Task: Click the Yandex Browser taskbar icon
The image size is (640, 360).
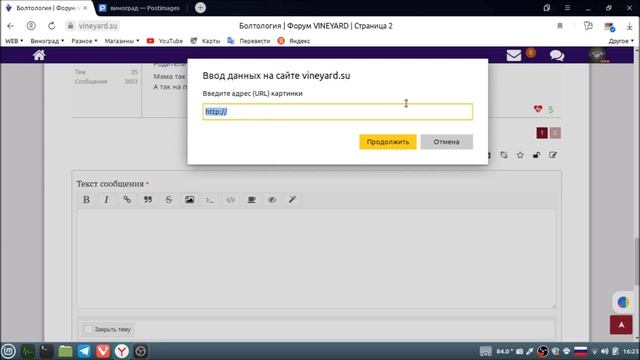Action: pyautogui.click(x=122, y=351)
